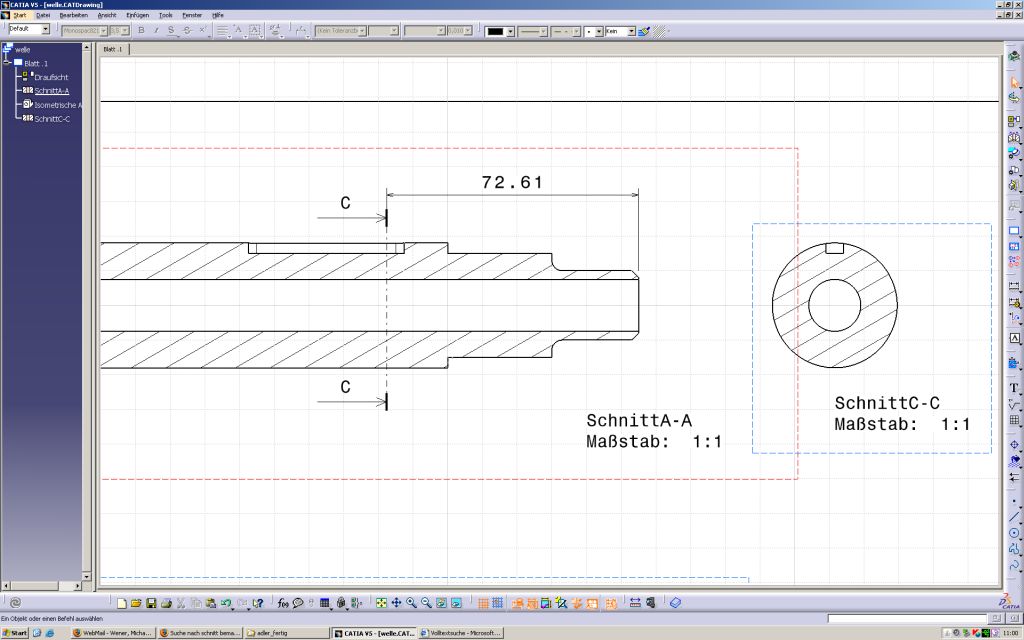
Task: Select Draufsicht in the specification tree
Action: tap(51, 77)
